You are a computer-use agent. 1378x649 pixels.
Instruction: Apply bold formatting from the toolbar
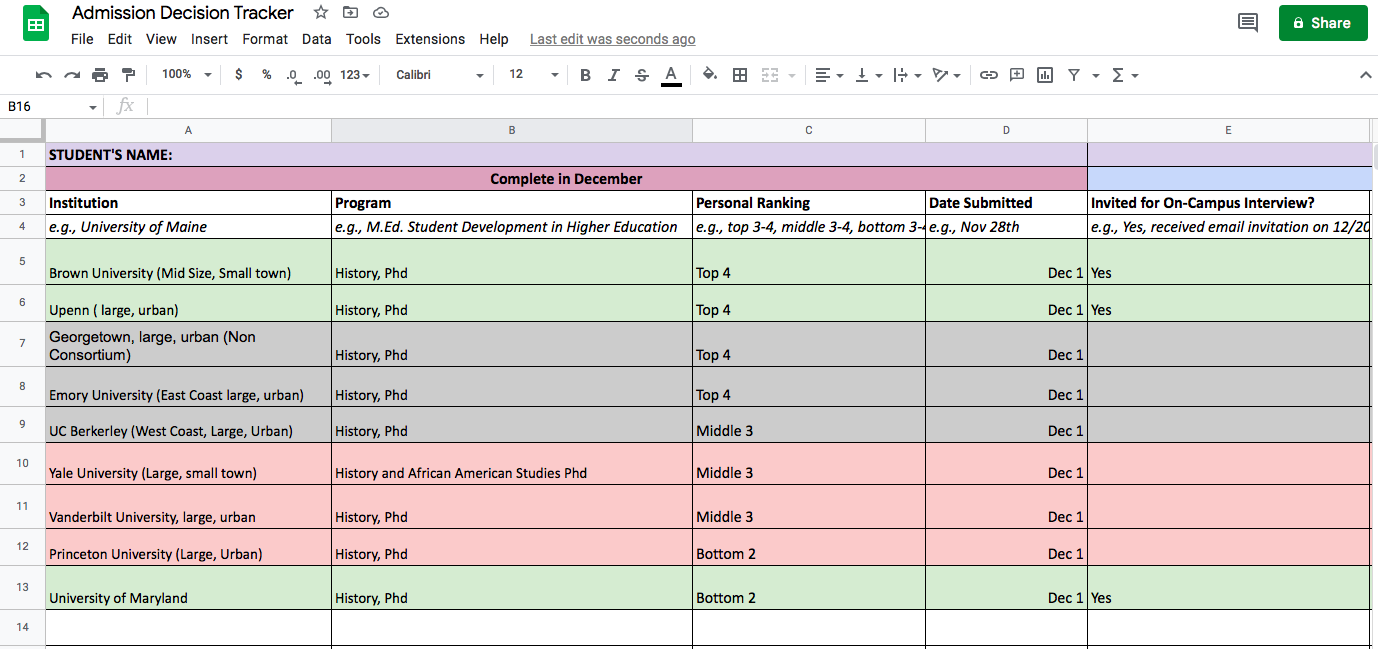point(585,74)
